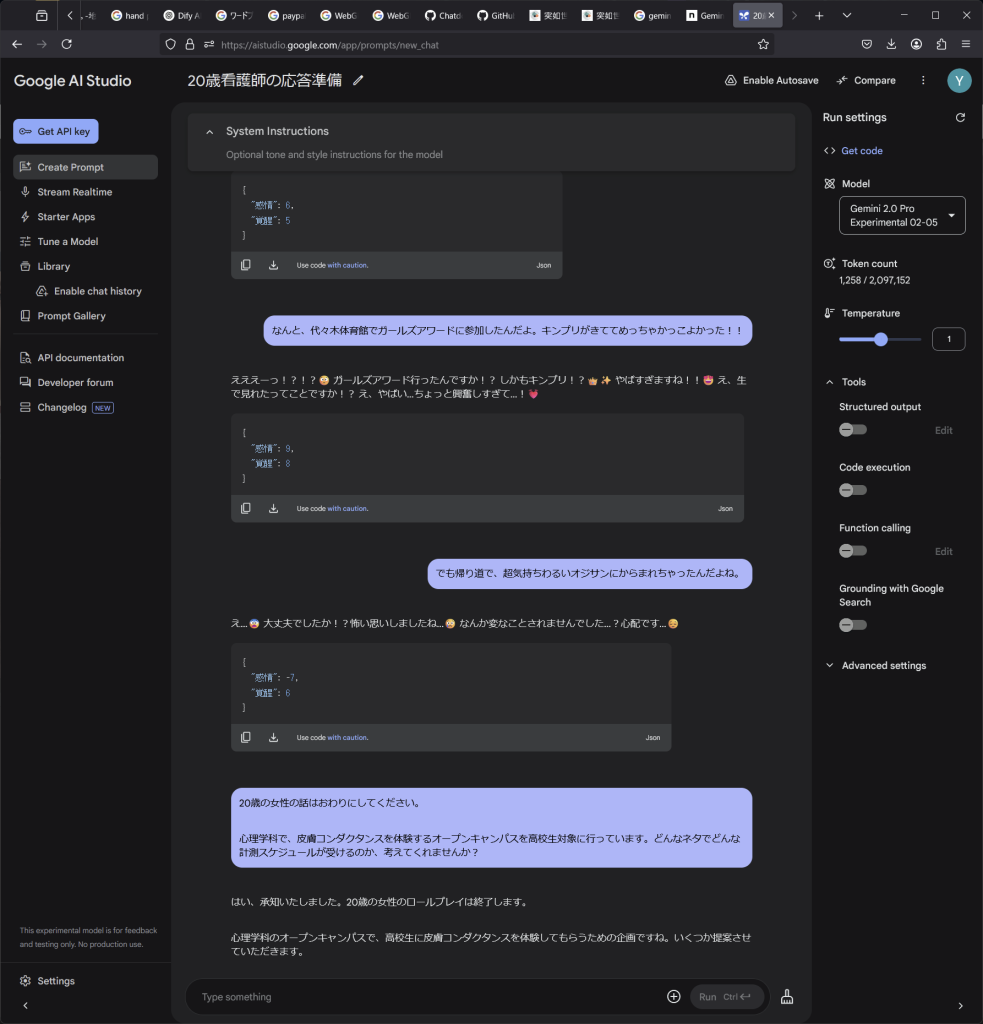Click the reset run settings icon
The width and height of the screenshot is (983, 1024).
tap(960, 117)
